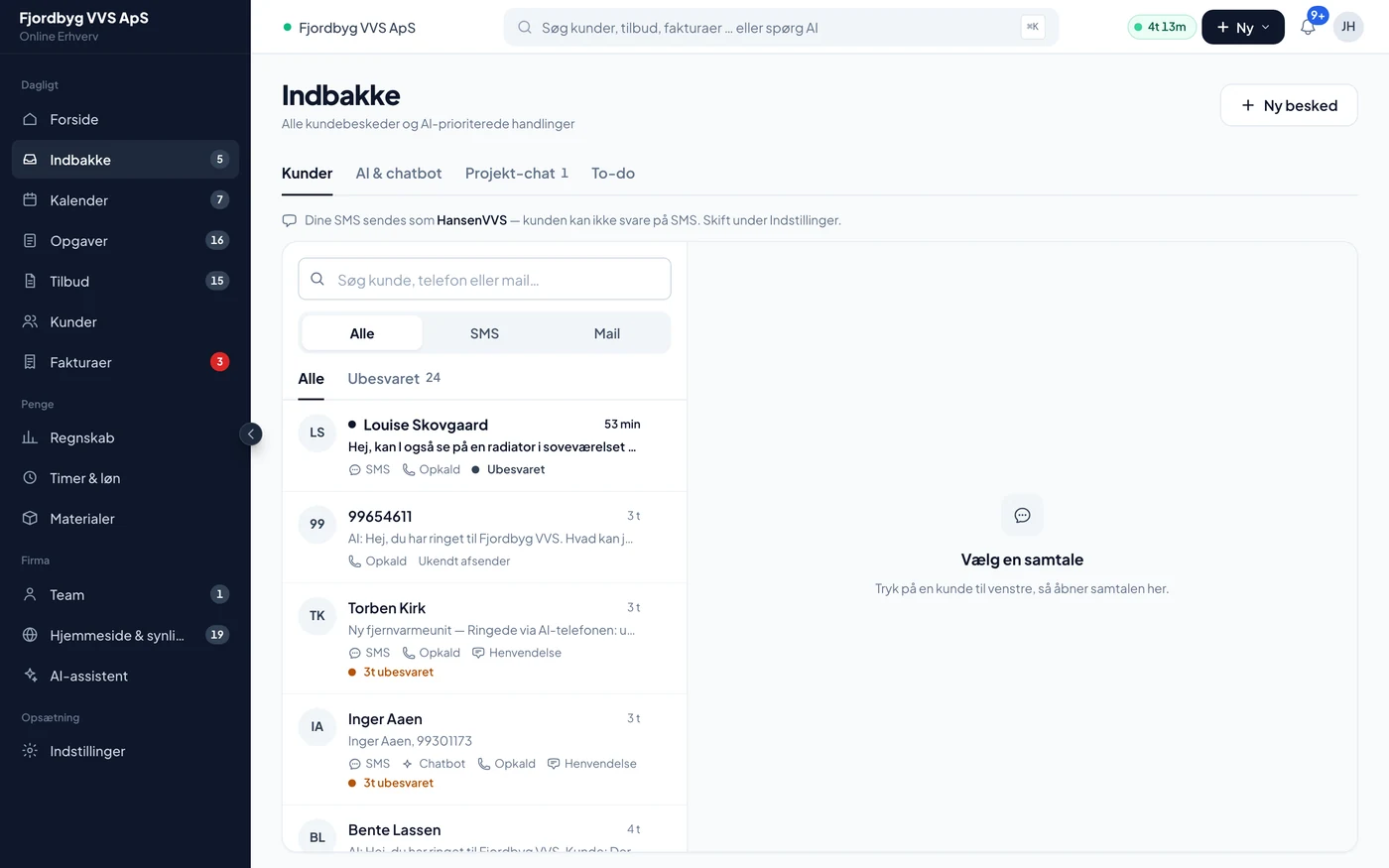Select the Alle conversations sub-tab
Viewport: 1389px width, 868px height.
pos(311,379)
